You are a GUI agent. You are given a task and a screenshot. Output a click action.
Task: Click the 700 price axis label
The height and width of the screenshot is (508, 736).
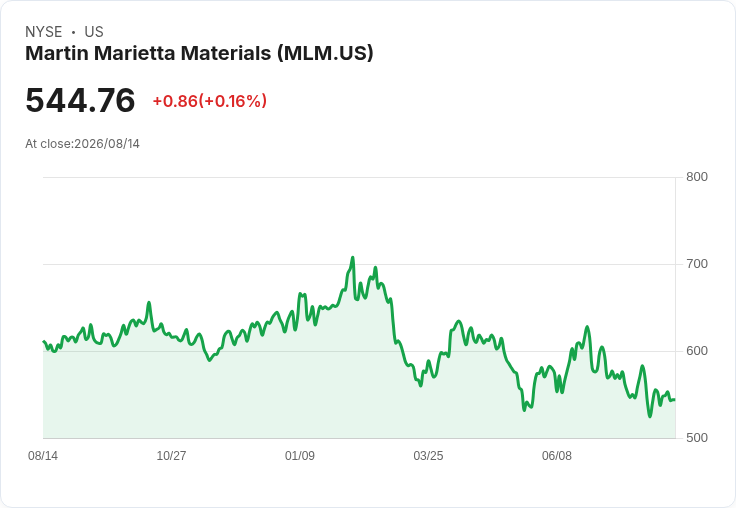coord(697,264)
